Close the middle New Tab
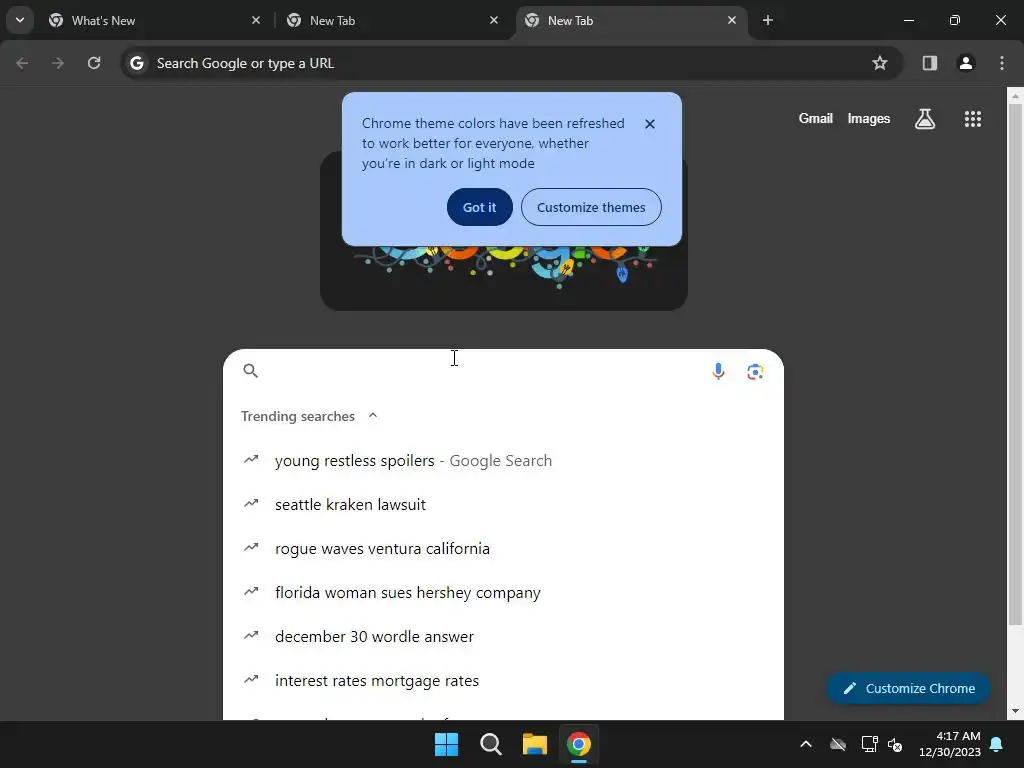 (494, 20)
